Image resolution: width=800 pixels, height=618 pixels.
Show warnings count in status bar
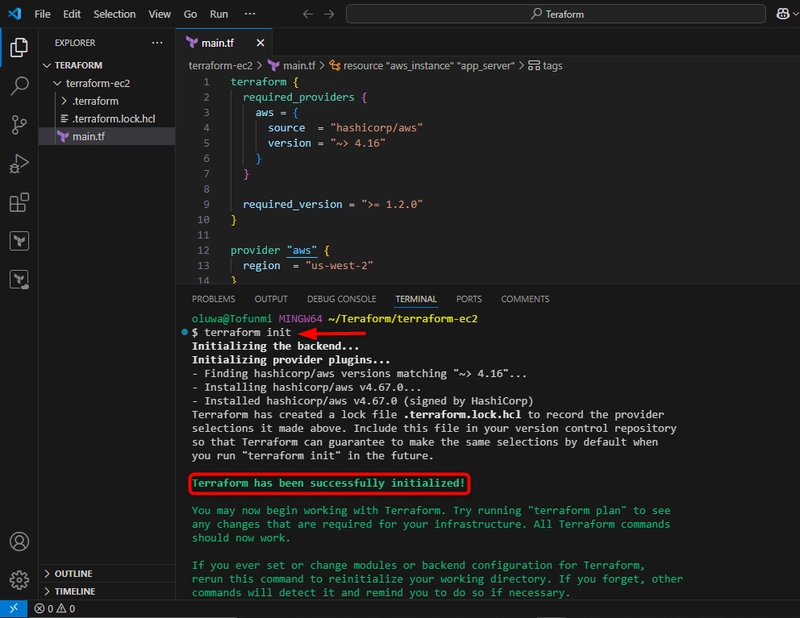pyautogui.click(x=66, y=608)
